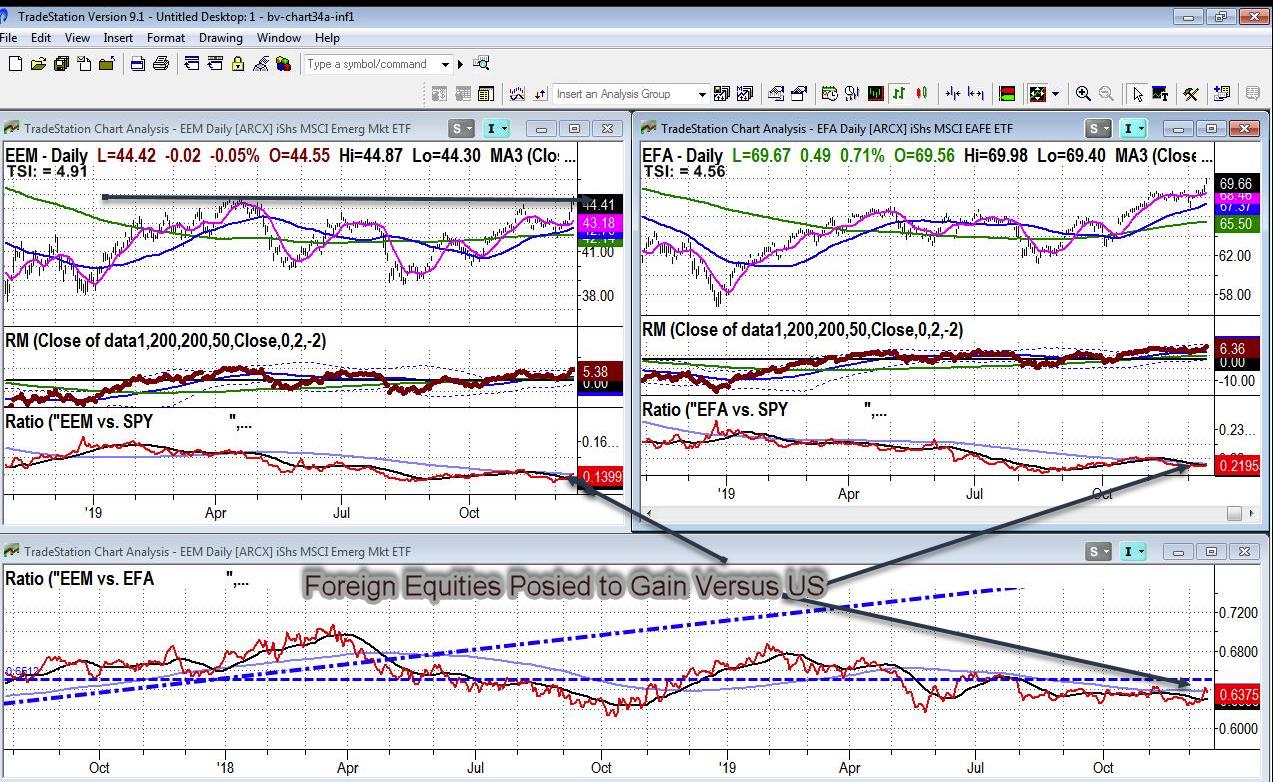Toggle the S button on EFA Daily chart

tap(1098, 128)
